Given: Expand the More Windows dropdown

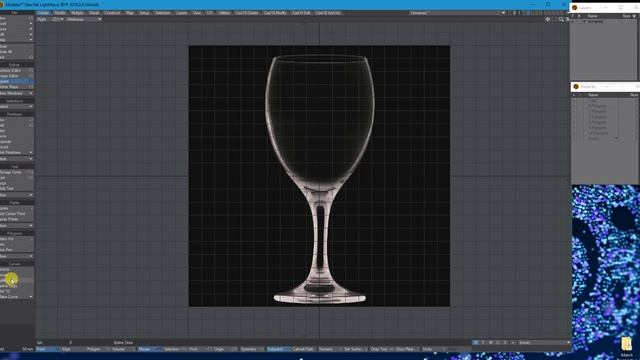Looking at the screenshot, I should [16, 93].
